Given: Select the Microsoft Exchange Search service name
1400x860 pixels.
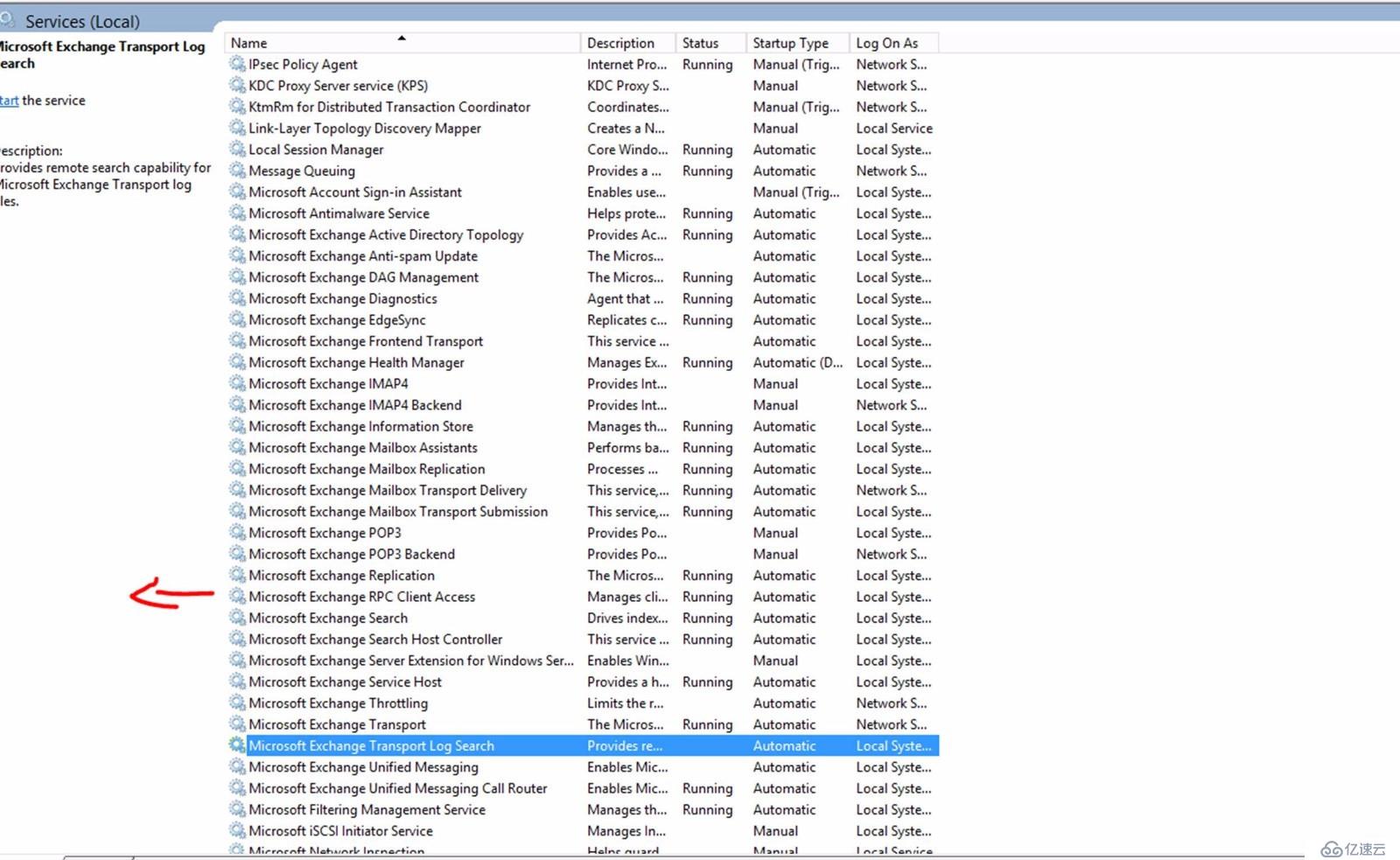Looking at the screenshot, I should coord(328,618).
